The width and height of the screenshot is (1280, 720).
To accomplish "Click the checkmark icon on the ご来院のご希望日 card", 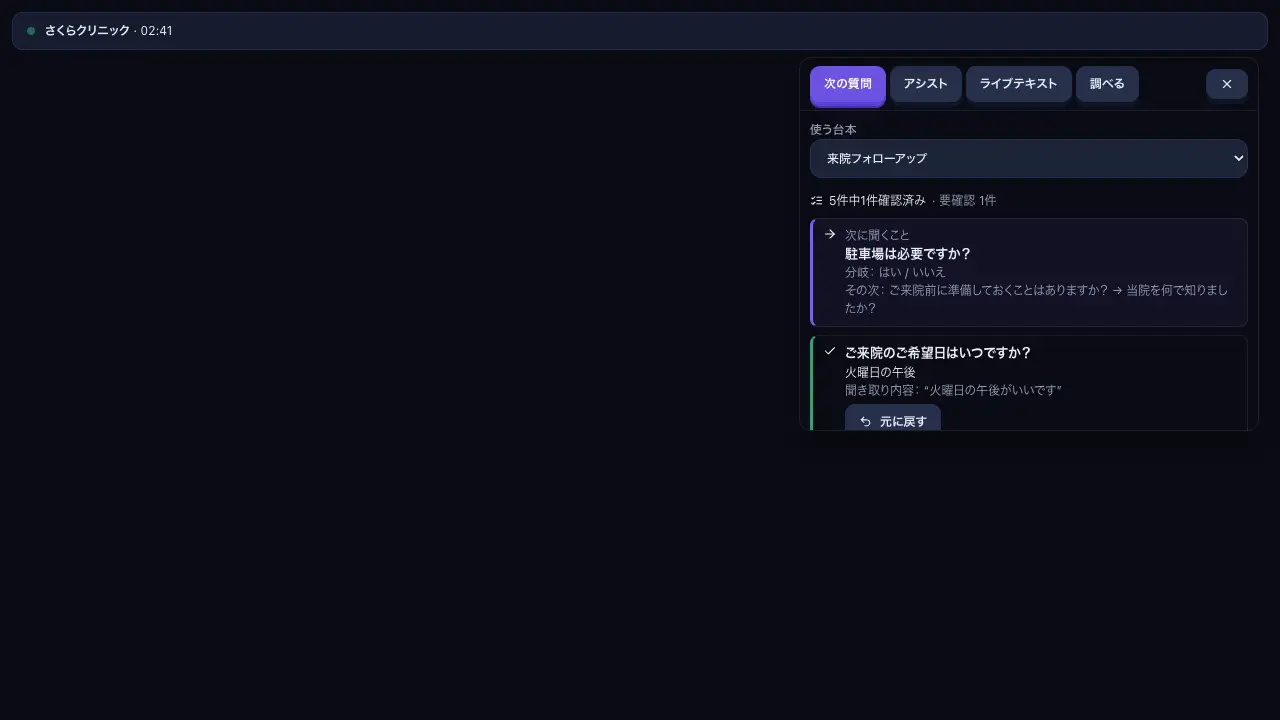I will [x=830, y=351].
